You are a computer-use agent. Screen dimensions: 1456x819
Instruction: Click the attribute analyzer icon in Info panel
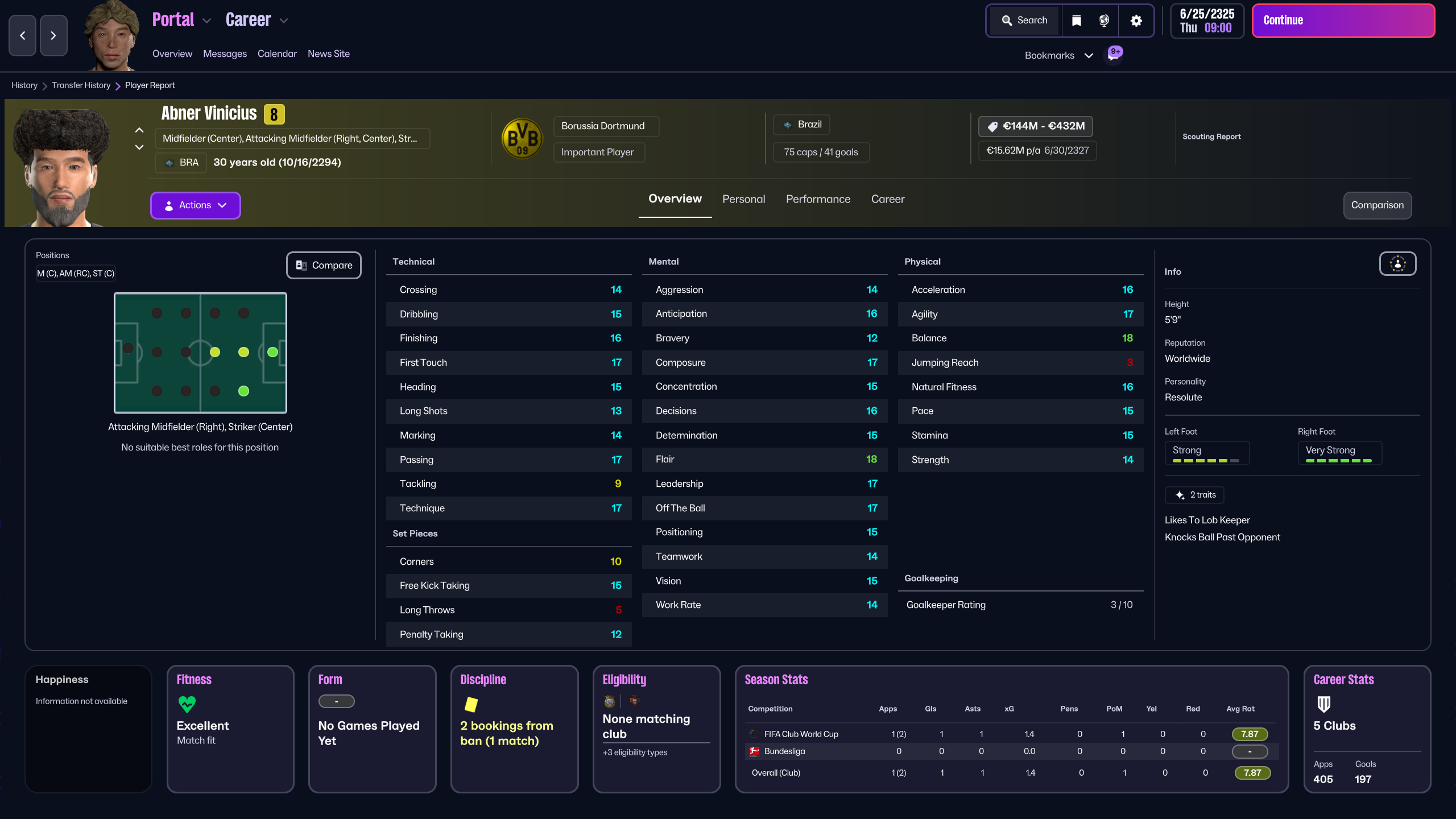(x=1397, y=264)
